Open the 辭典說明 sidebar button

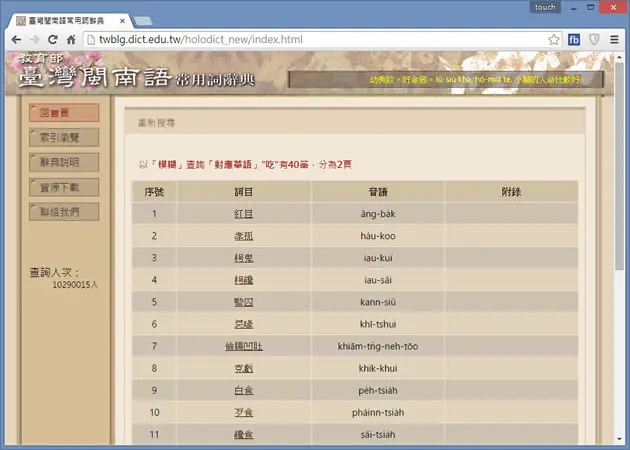(64, 162)
